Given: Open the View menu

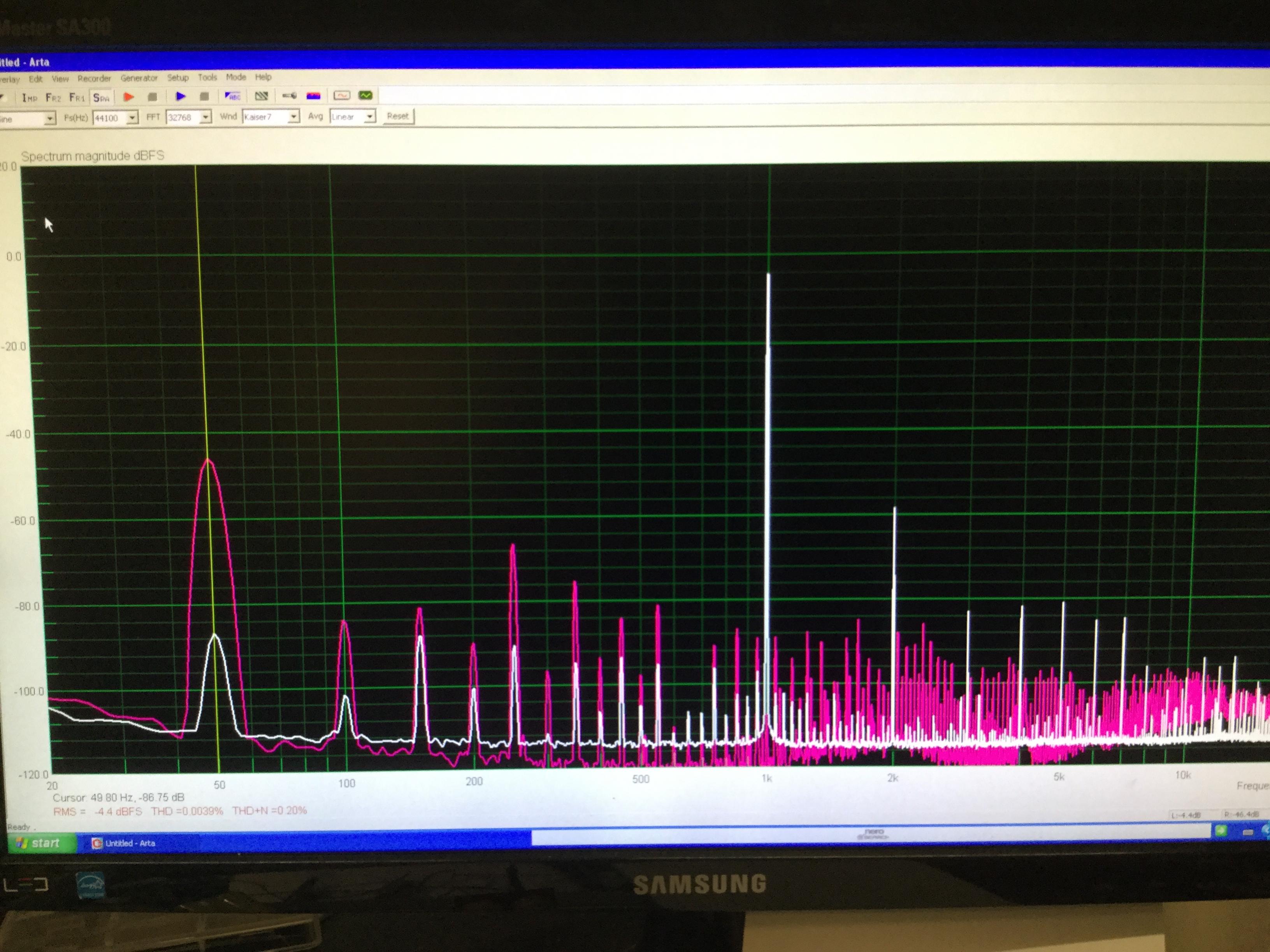Looking at the screenshot, I should tap(60, 79).
